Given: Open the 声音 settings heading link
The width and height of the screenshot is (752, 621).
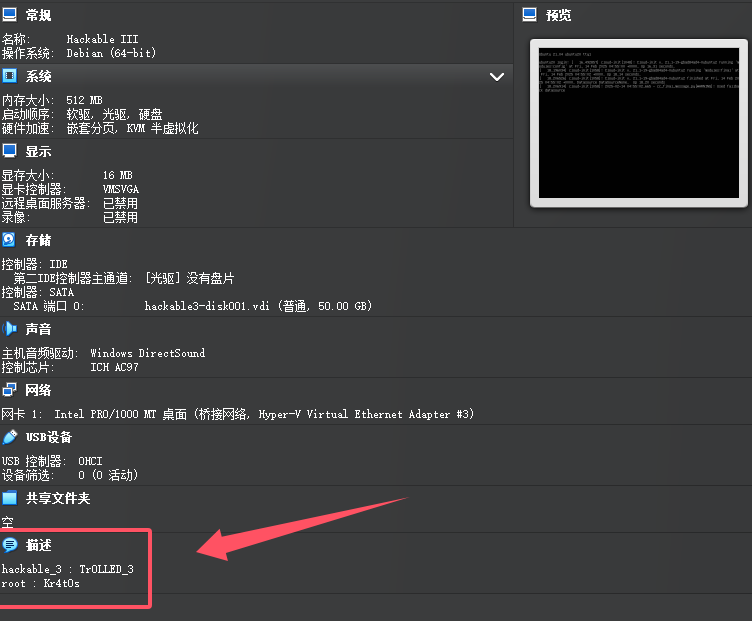Looking at the screenshot, I should [39, 329].
